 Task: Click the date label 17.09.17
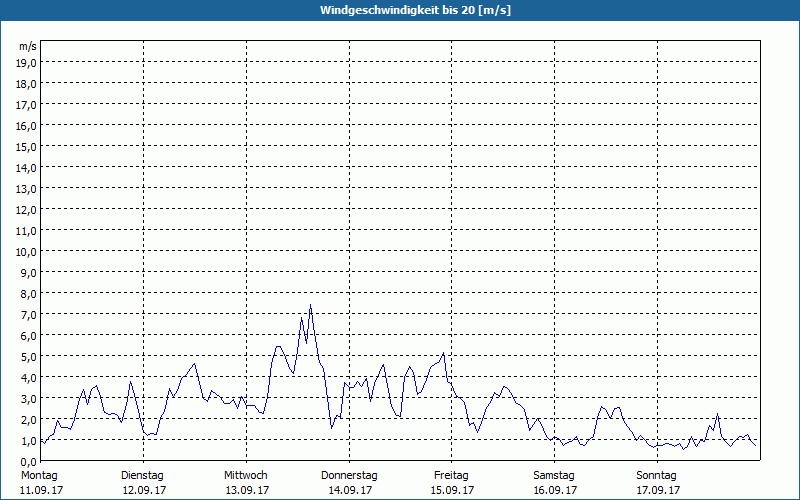pyautogui.click(x=658, y=490)
